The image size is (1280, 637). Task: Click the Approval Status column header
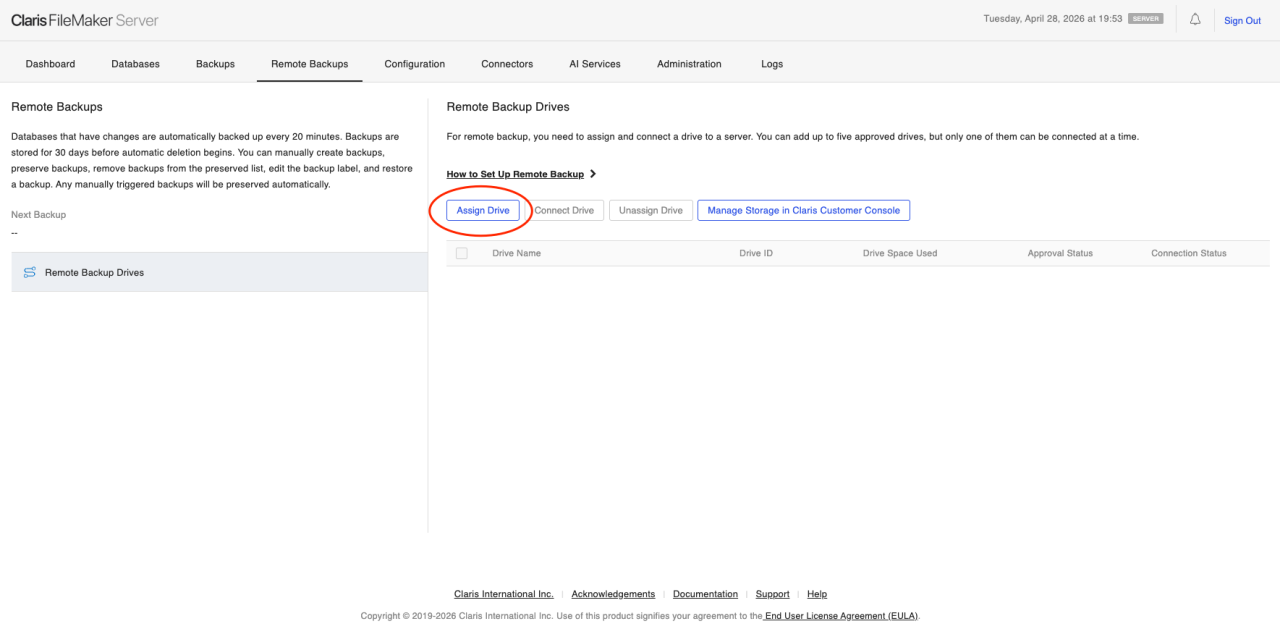pos(1060,253)
